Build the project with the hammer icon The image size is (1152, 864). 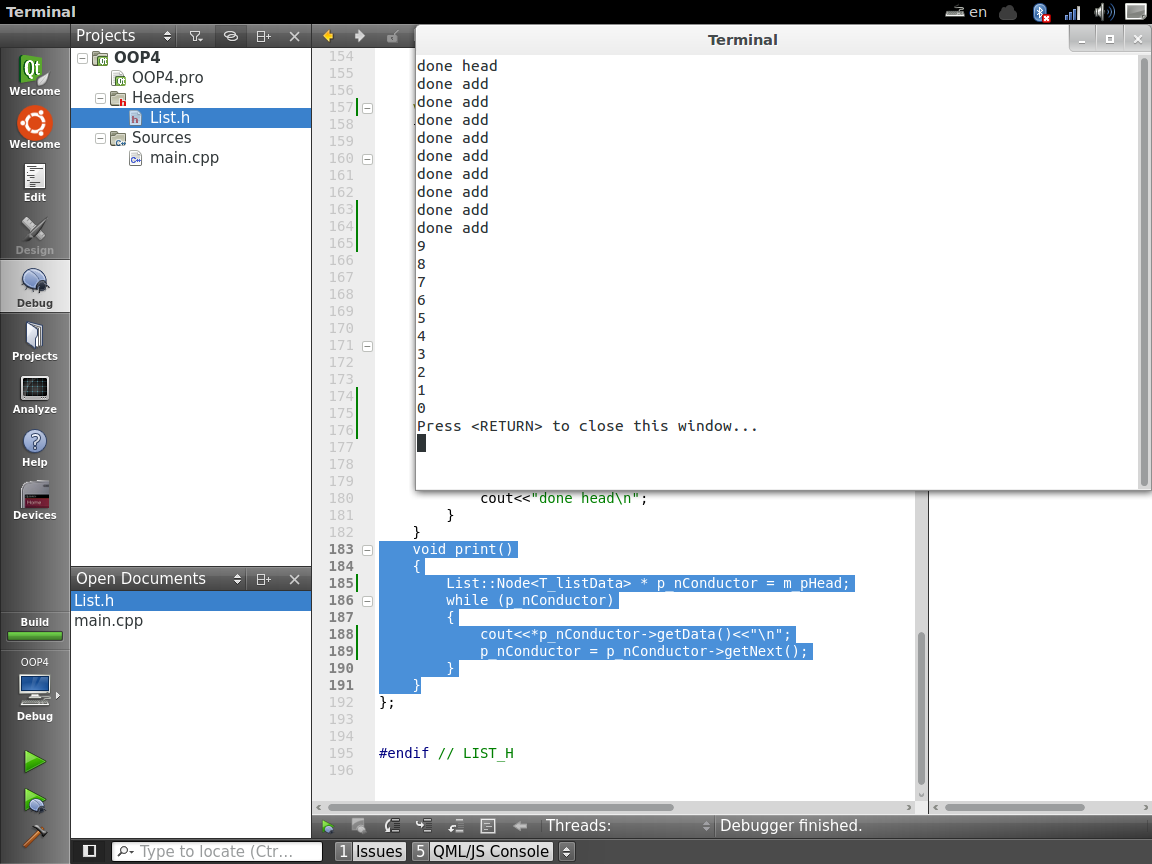click(35, 837)
